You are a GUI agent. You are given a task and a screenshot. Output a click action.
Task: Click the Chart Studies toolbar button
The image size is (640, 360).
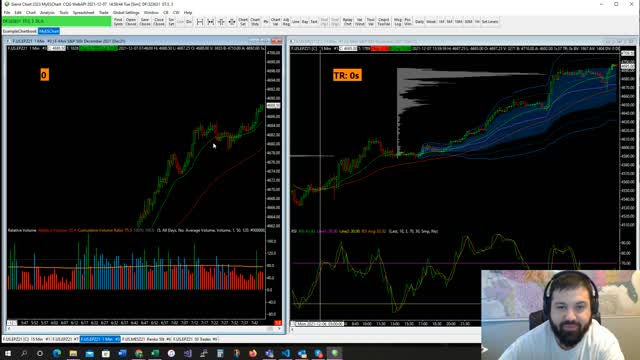click(x=255, y=22)
